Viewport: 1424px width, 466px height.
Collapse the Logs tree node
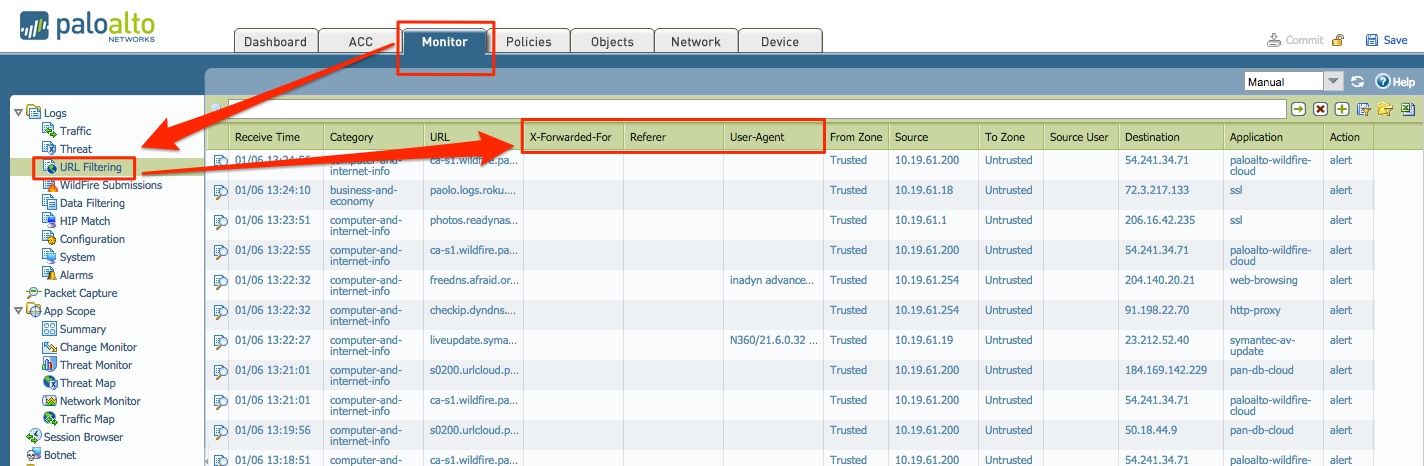click(x=18, y=113)
